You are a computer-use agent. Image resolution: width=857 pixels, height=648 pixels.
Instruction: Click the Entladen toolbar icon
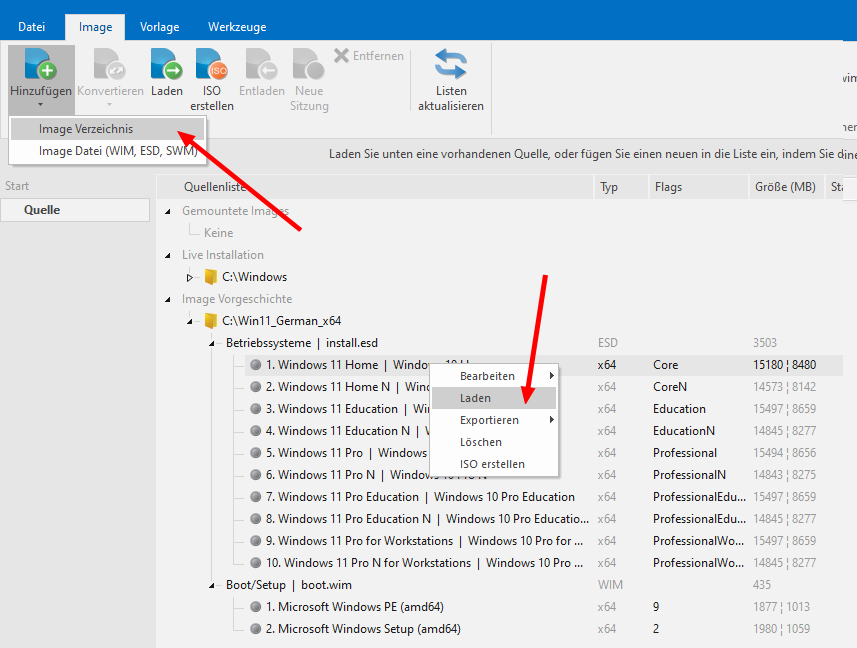pyautogui.click(x=261, y=63)
